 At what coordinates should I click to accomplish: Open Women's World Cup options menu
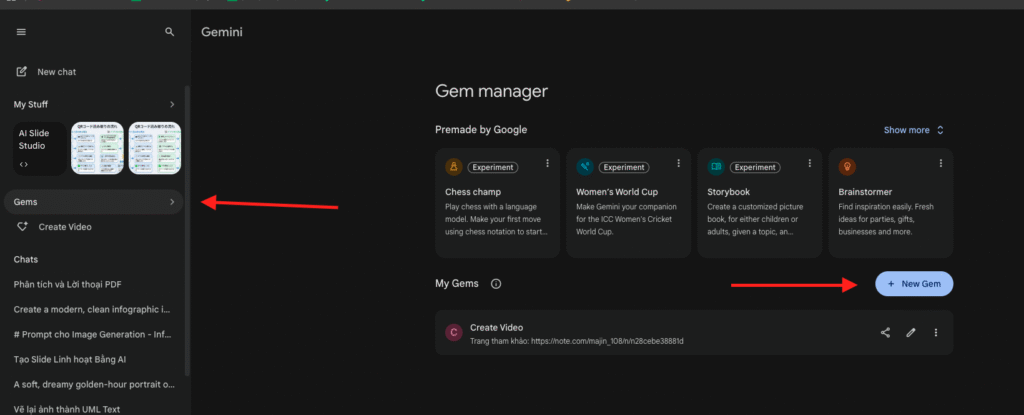[678, 163]
